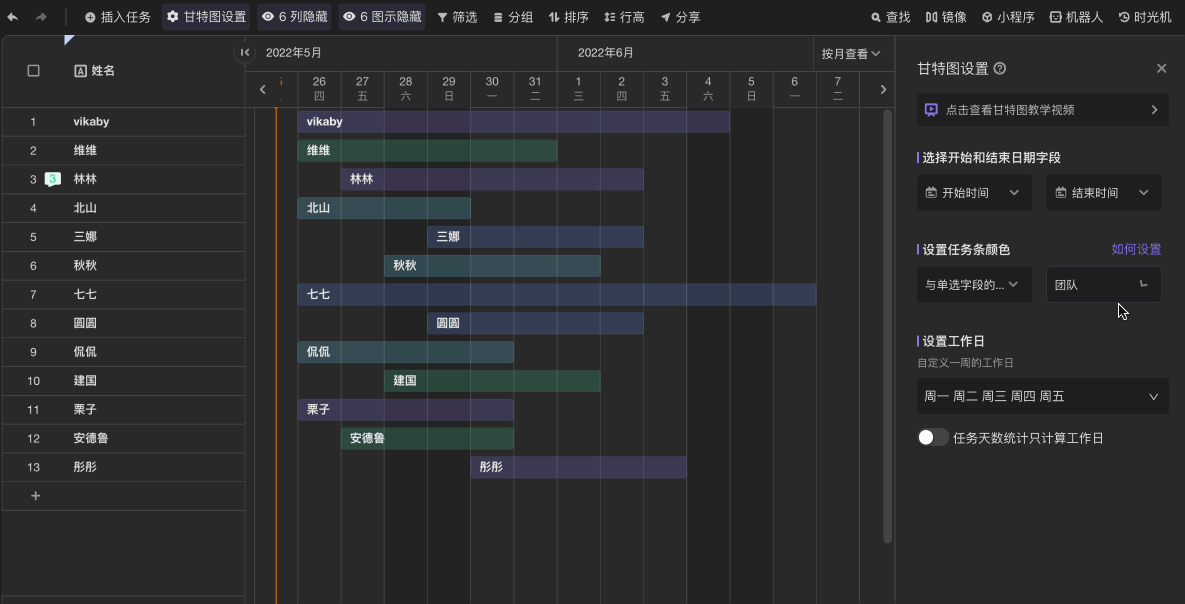Open the Row Height (行高) option
Viewport: 1185px width, 604px height.
coord(625,17)
